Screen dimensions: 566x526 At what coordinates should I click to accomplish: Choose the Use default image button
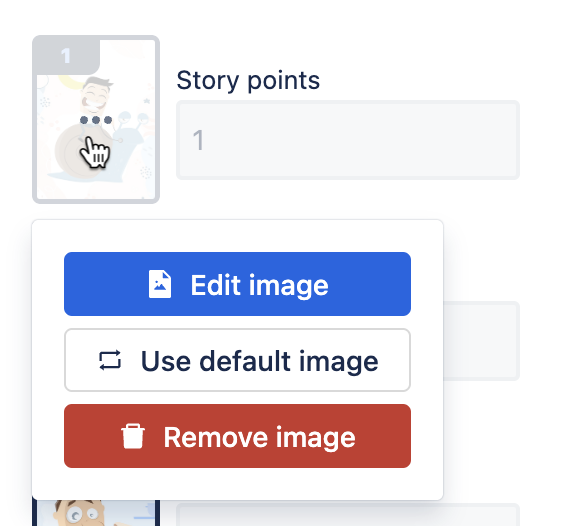[x=238, y=360]
